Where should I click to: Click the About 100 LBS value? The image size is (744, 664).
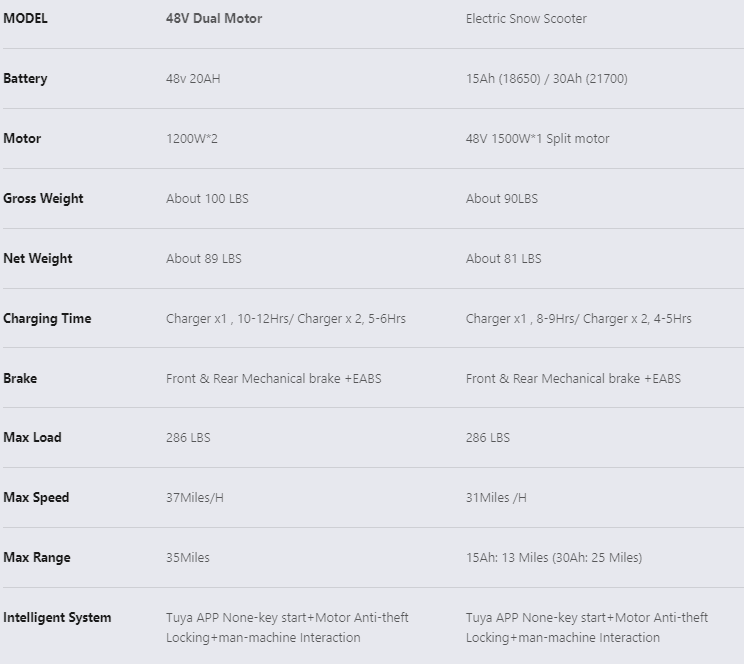click(x=207, y=198)
